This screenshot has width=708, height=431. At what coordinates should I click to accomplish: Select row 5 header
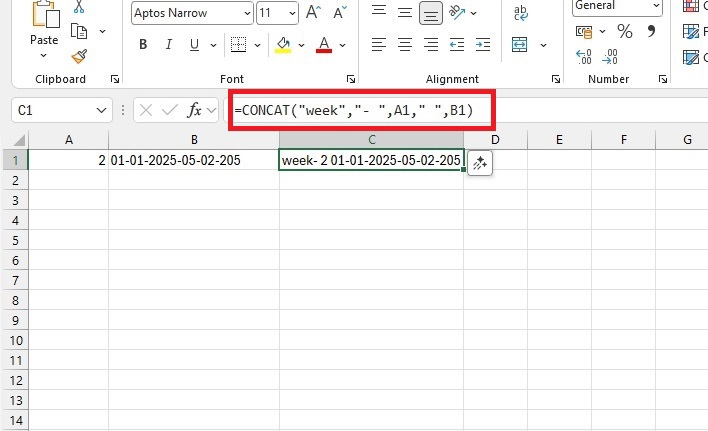coord(15,240)
